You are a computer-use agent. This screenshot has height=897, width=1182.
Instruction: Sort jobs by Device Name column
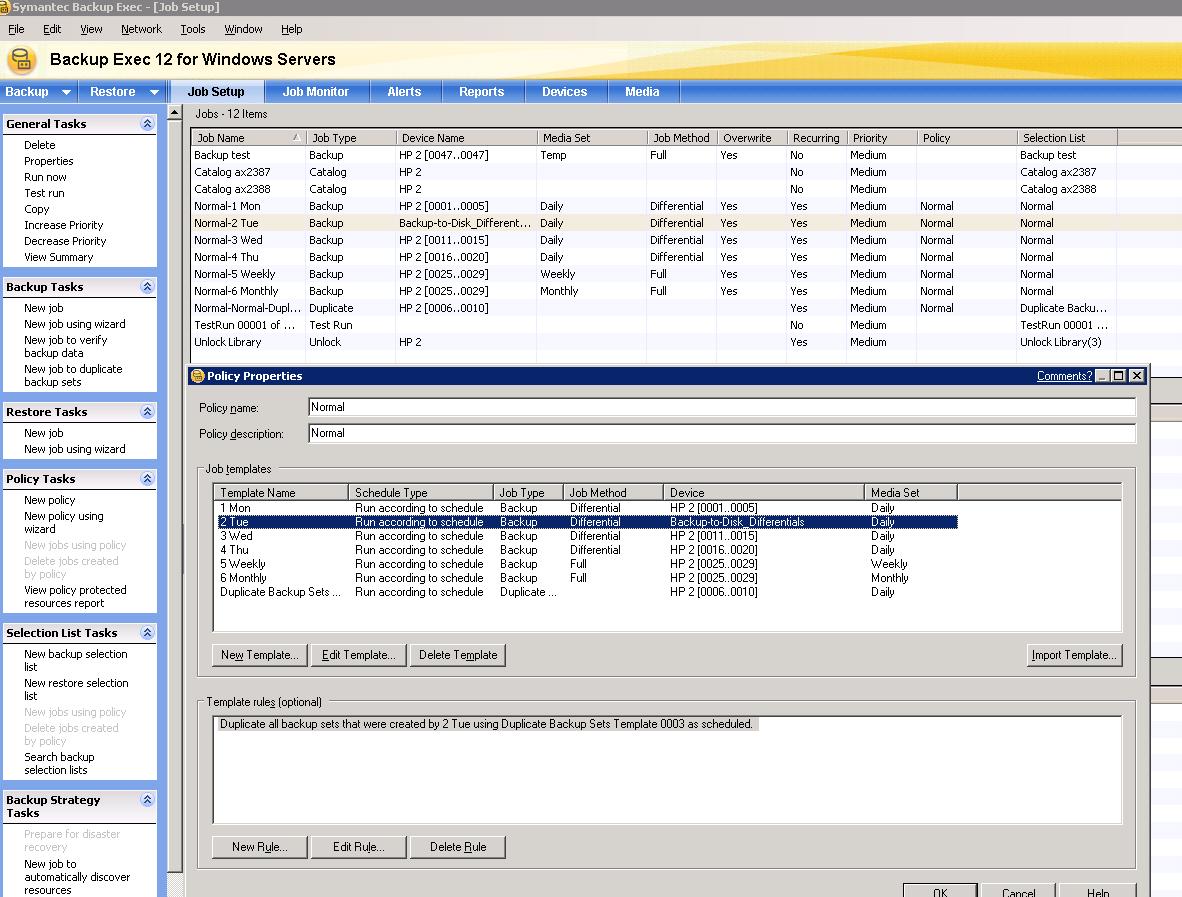tap(466, 138)
